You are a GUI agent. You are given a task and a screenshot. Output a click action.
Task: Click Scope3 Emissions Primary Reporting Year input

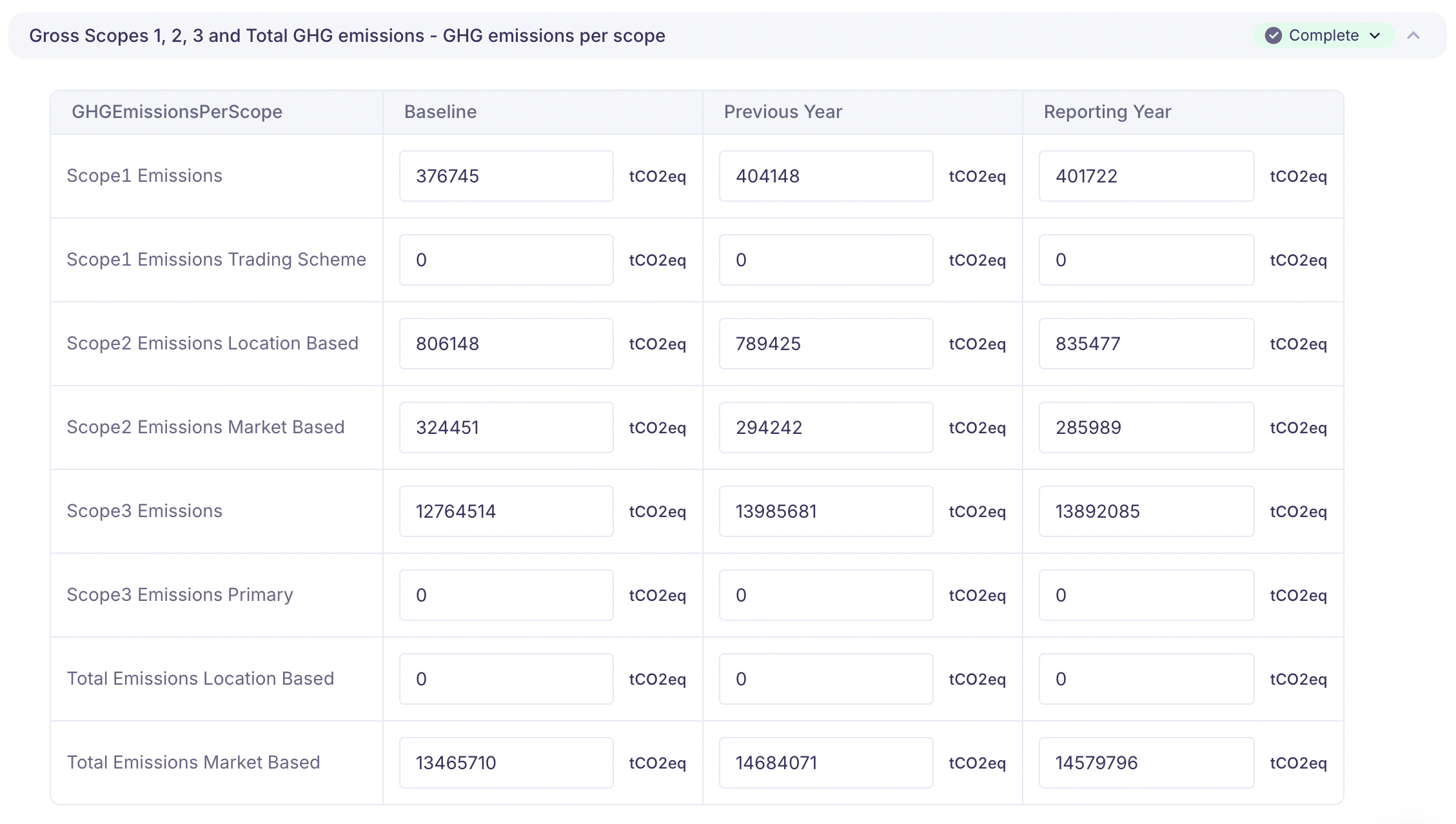click(x=1146, y=595)
